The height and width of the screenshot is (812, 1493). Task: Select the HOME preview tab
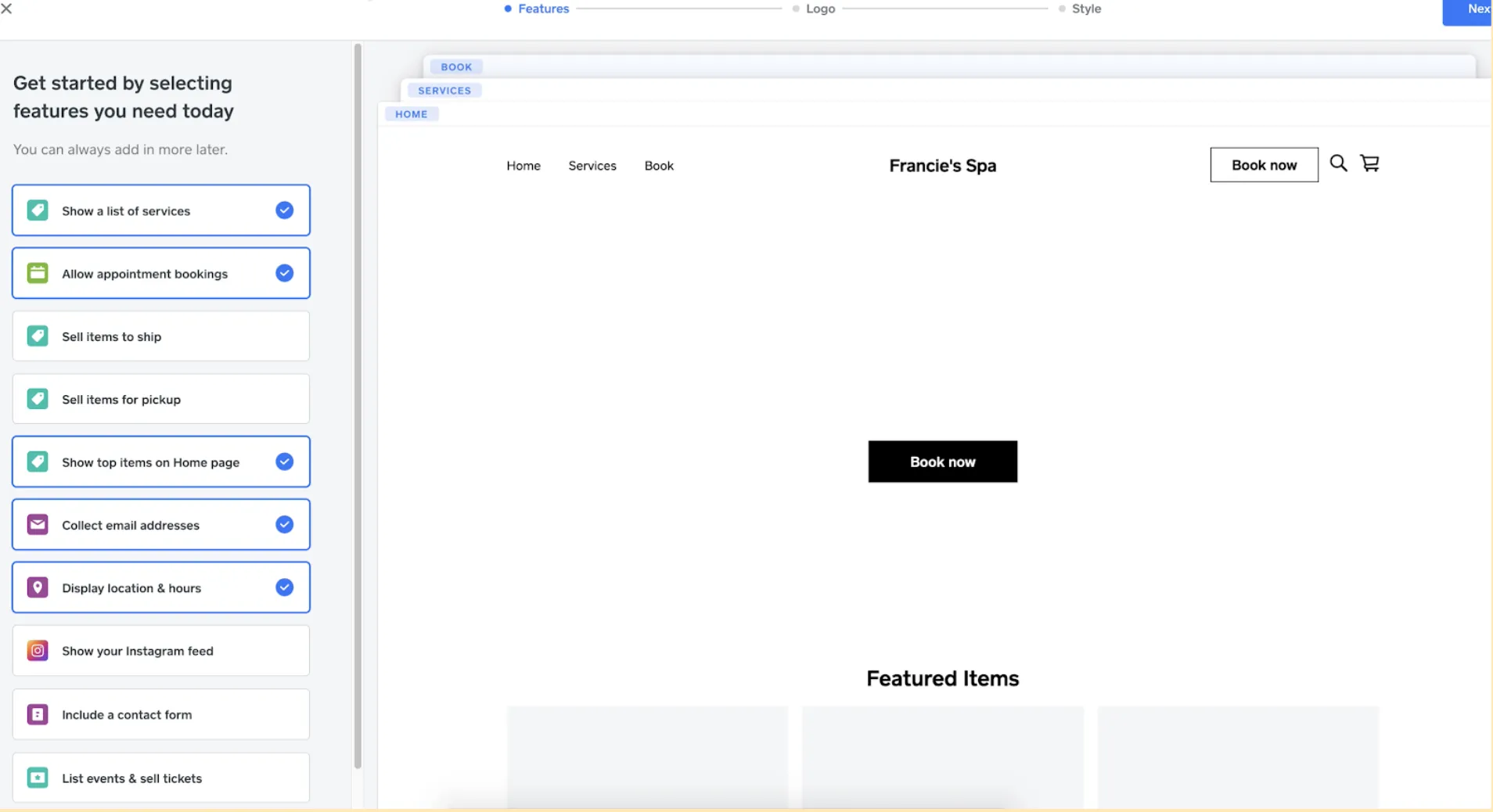(x=411, y=114)
